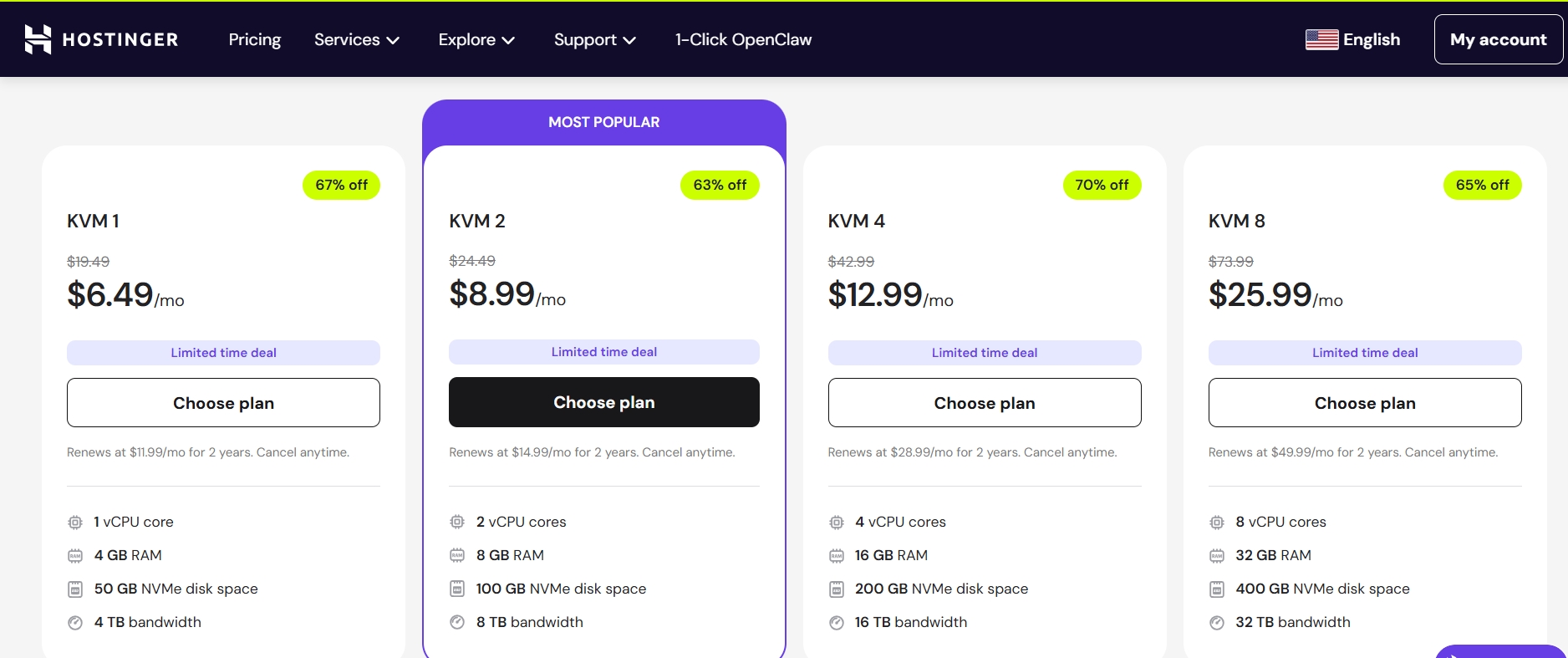Click the vCPU chip icon in KVM 1
1568x658 pixels.
(x=75, y=523)
